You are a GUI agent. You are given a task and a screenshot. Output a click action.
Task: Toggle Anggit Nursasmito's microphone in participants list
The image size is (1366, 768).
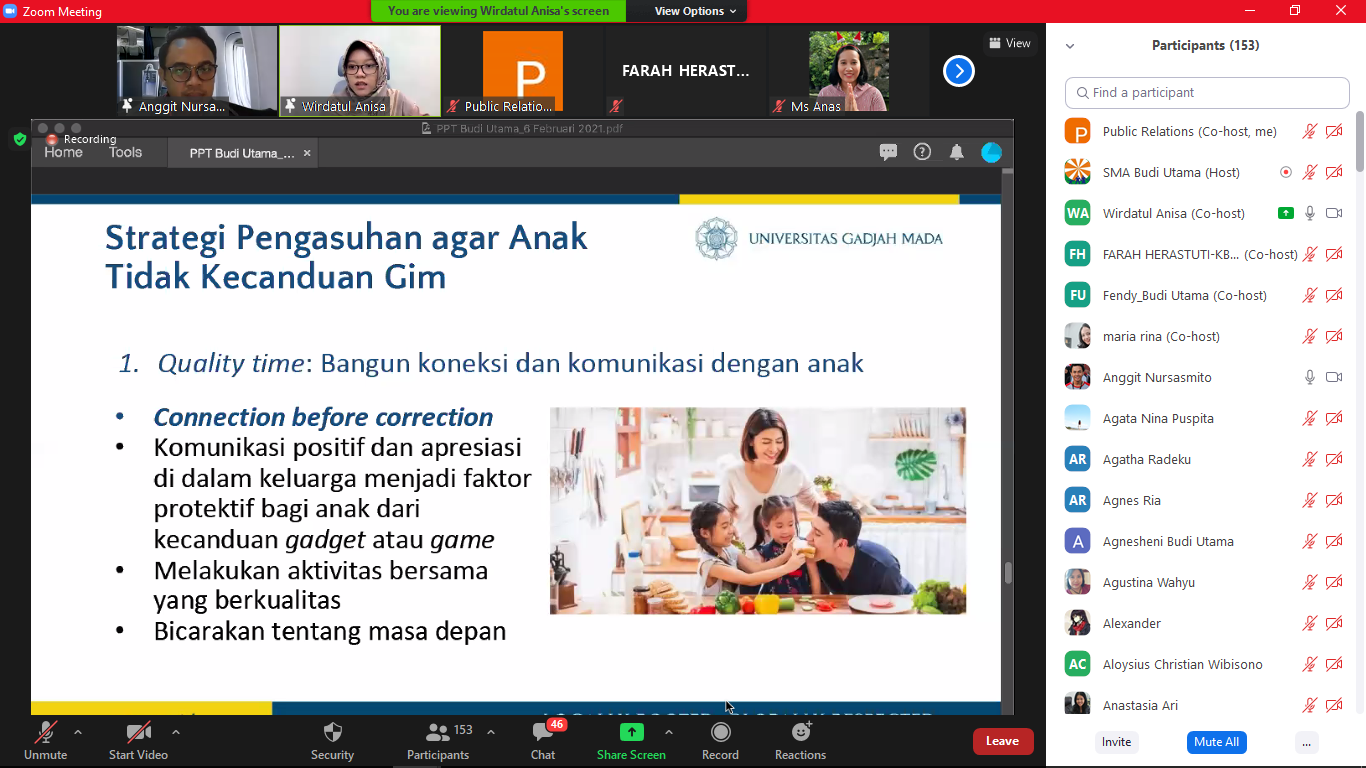(x=1310, y=378)
